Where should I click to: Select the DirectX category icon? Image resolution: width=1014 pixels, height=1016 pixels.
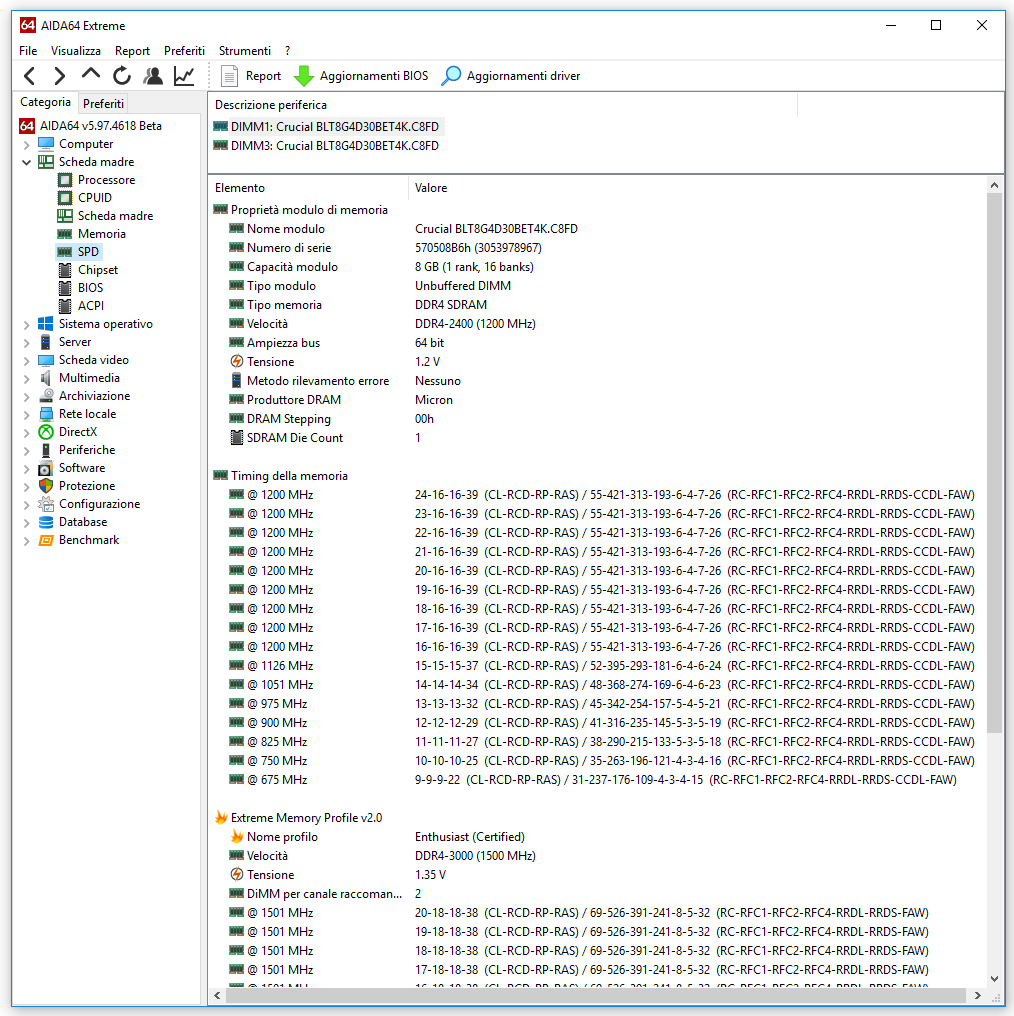46,432
